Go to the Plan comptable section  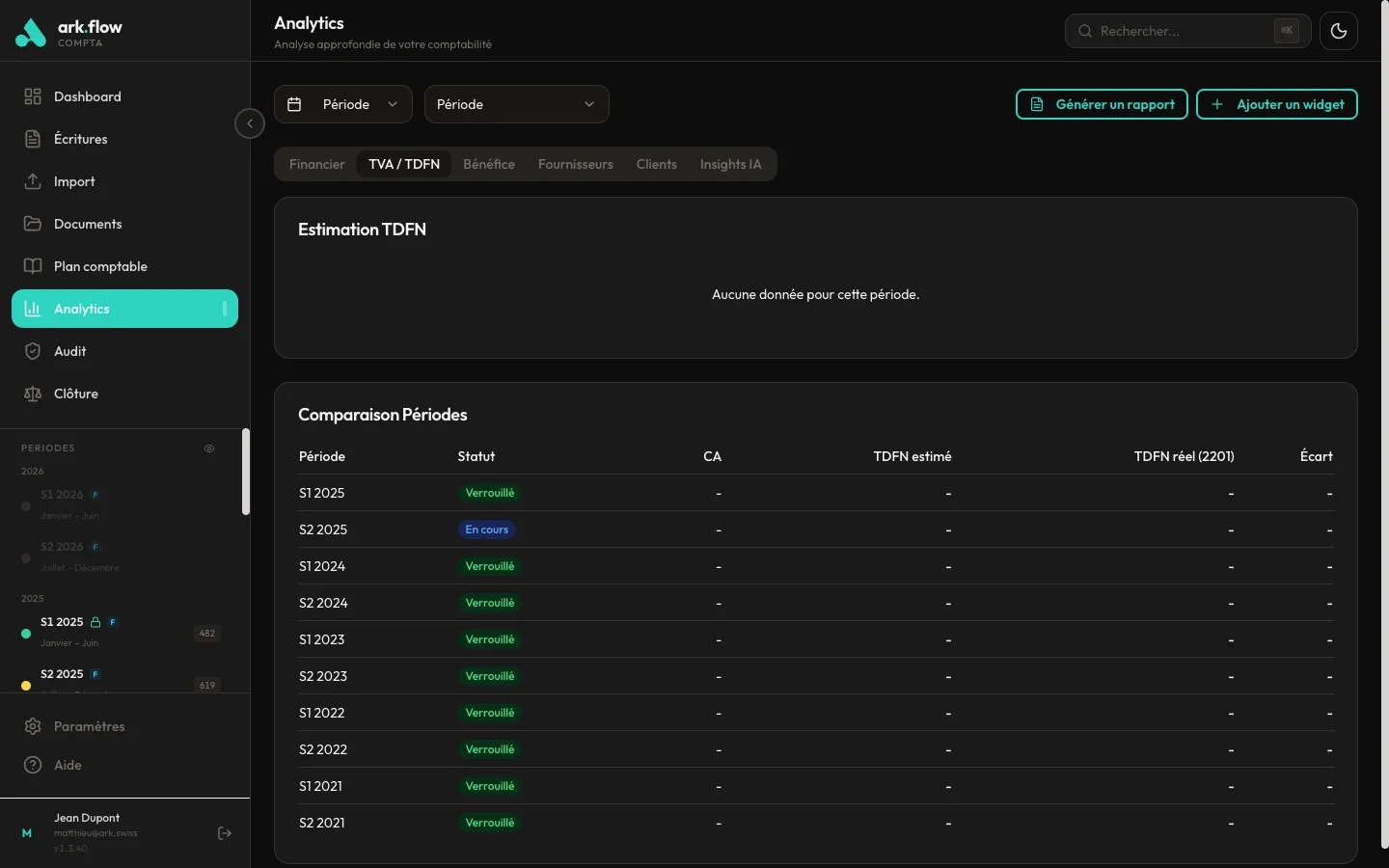click(100, 266)
